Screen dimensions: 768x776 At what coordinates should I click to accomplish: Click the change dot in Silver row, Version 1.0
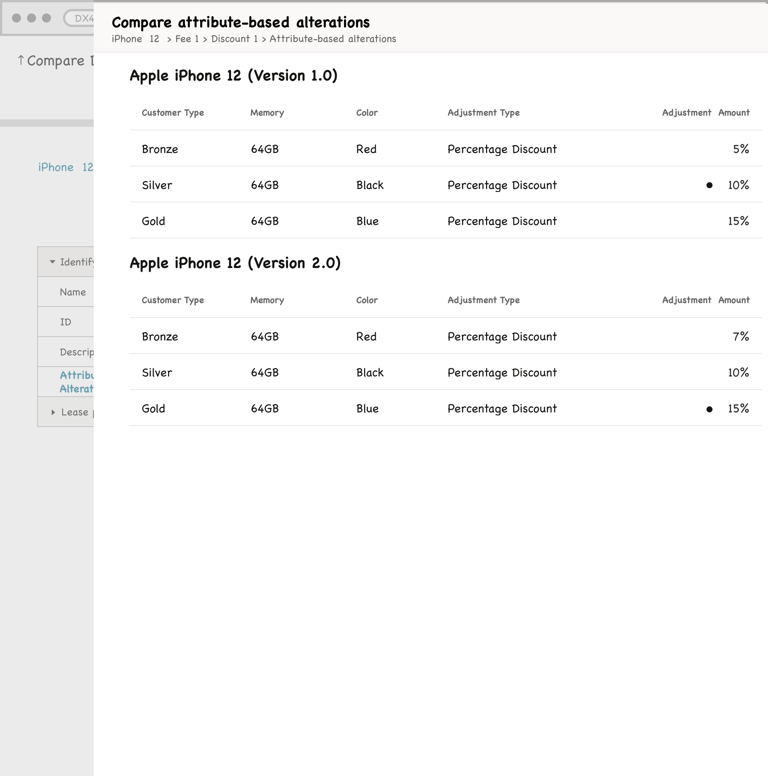point(710,185)
